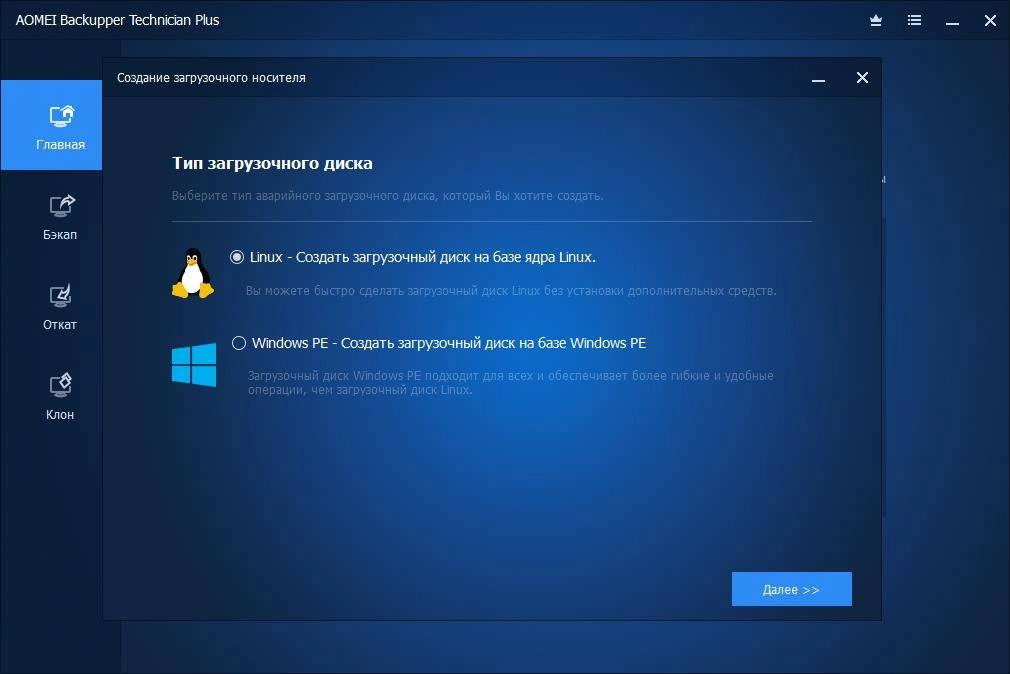The width and height of the screenshot is (1010, 674).
Task: Click the crown upgrade icon
Action: coord(876,21)
